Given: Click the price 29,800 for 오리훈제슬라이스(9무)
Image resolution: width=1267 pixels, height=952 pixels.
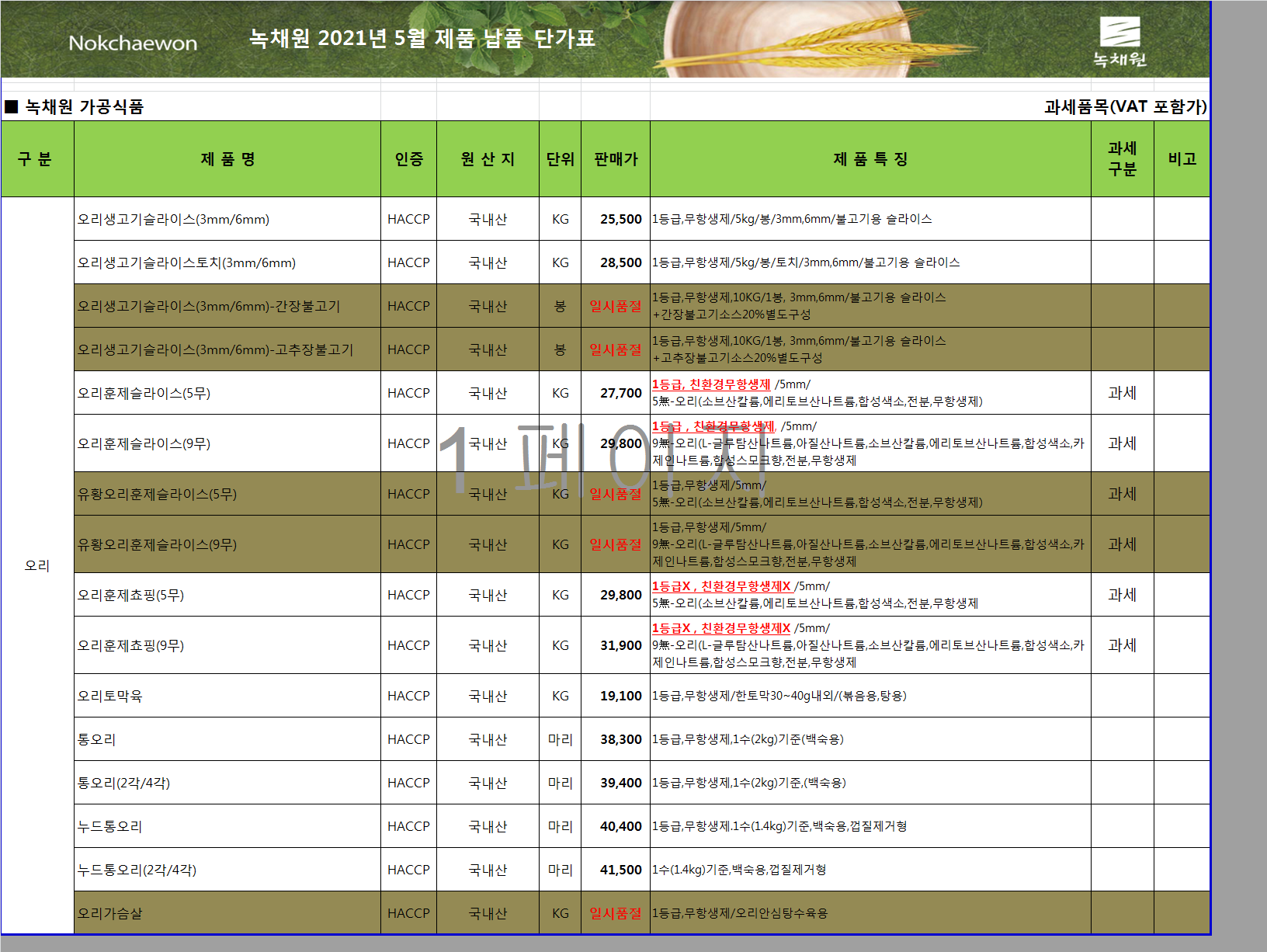Looking at the screenshot, I should 621,443.
